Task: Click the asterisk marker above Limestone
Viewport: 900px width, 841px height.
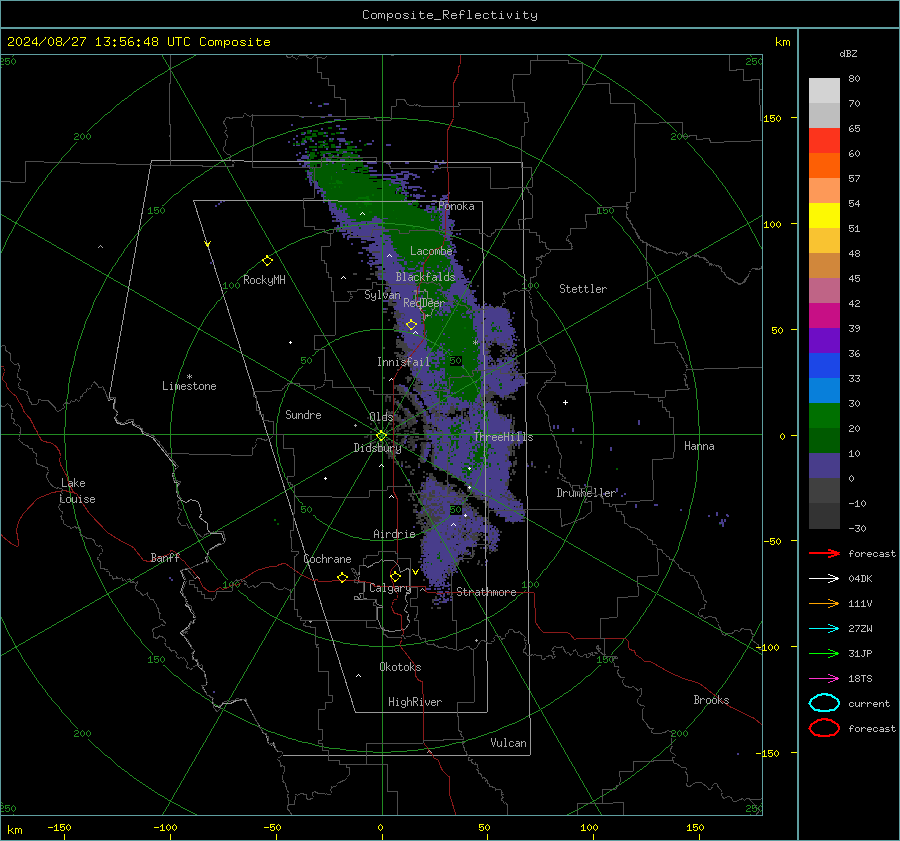Action: point(189,377)
